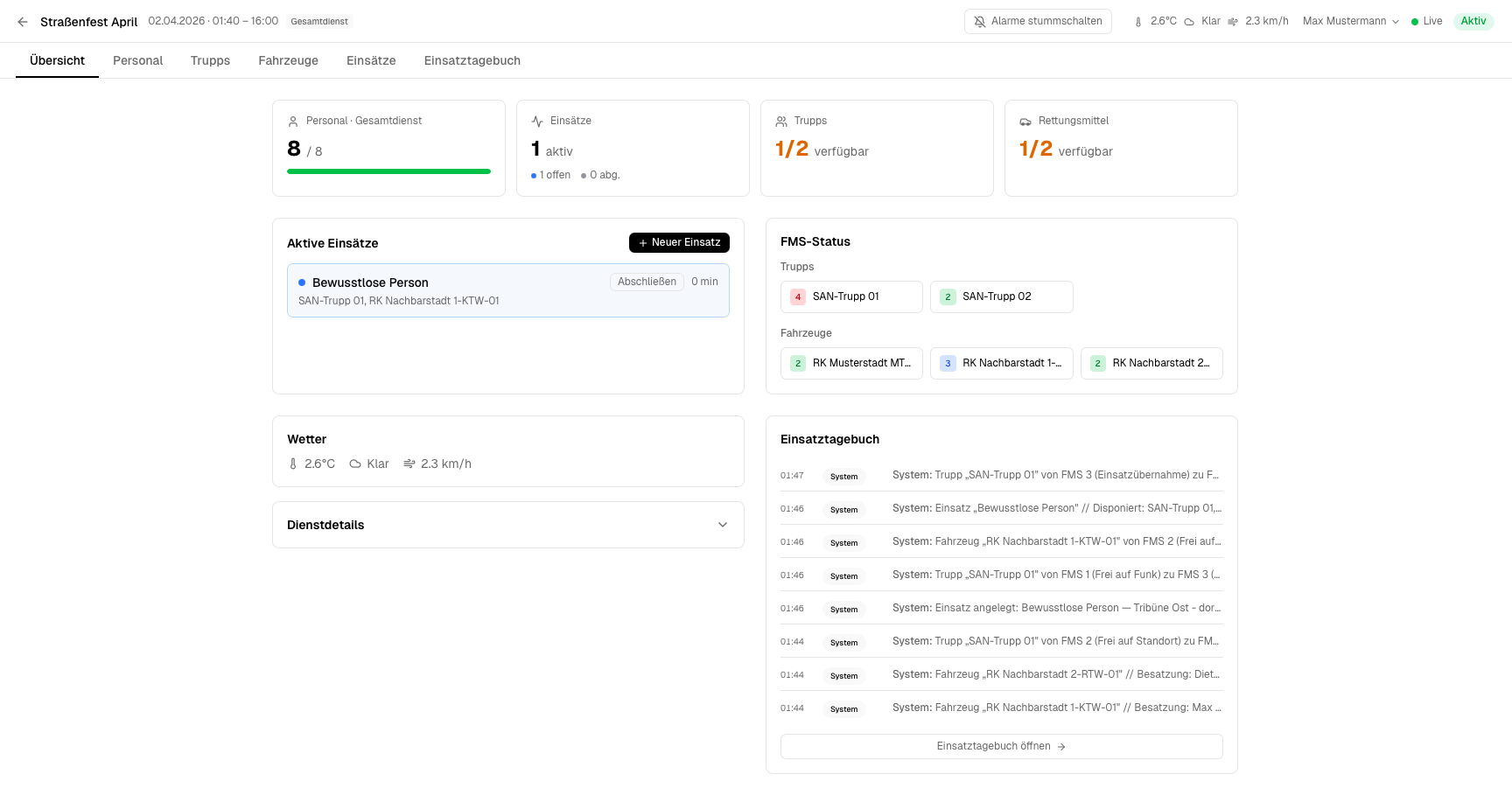This screenshot has height=809, width=1512.
Task: Click the Einsätze activity pulse icon
Action: point(537,122)
